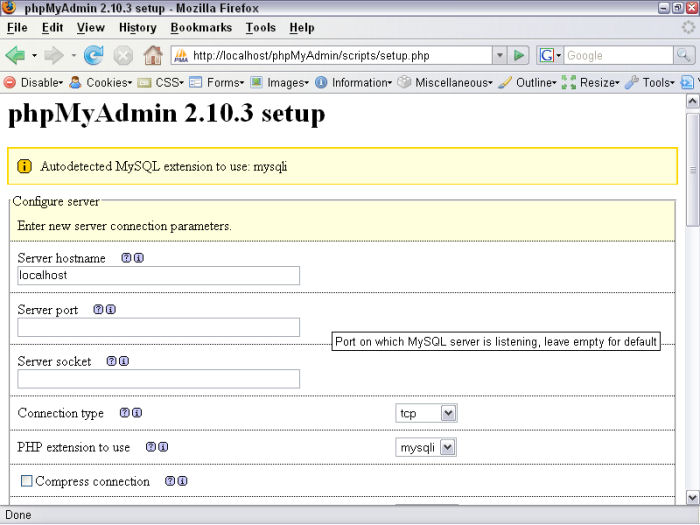The width and height of the screenshot is (700, 525).
Task: Click into the empty Server port field
Action: 158,327
